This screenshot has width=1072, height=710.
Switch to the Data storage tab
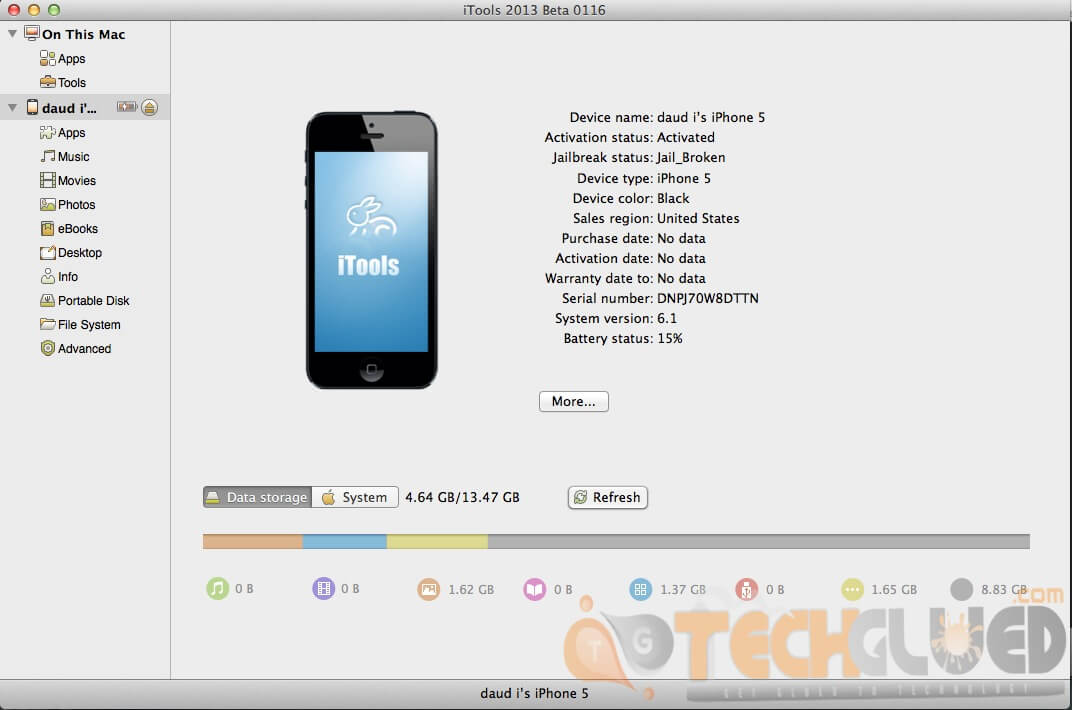(257, 497)
